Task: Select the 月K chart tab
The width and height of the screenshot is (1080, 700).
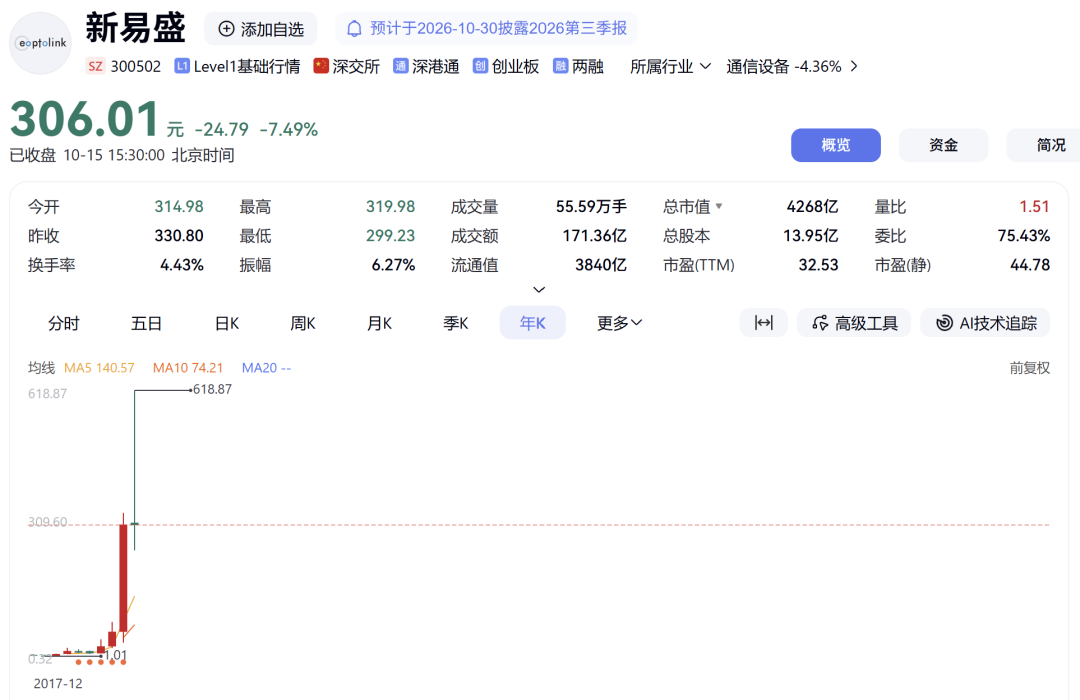Action: [380, 322]
